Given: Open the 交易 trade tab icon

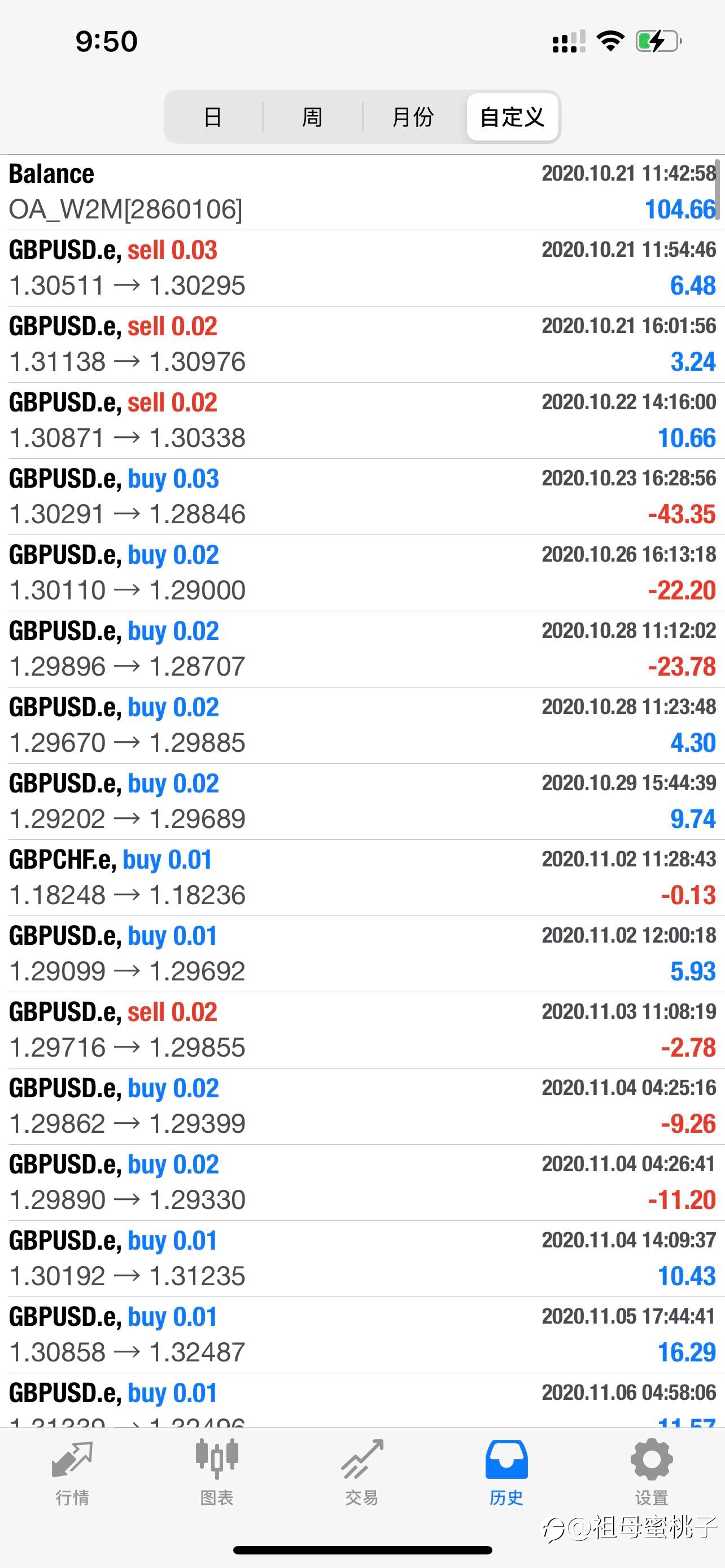Looking at the screenshot, I should [x=362, y=1460].
